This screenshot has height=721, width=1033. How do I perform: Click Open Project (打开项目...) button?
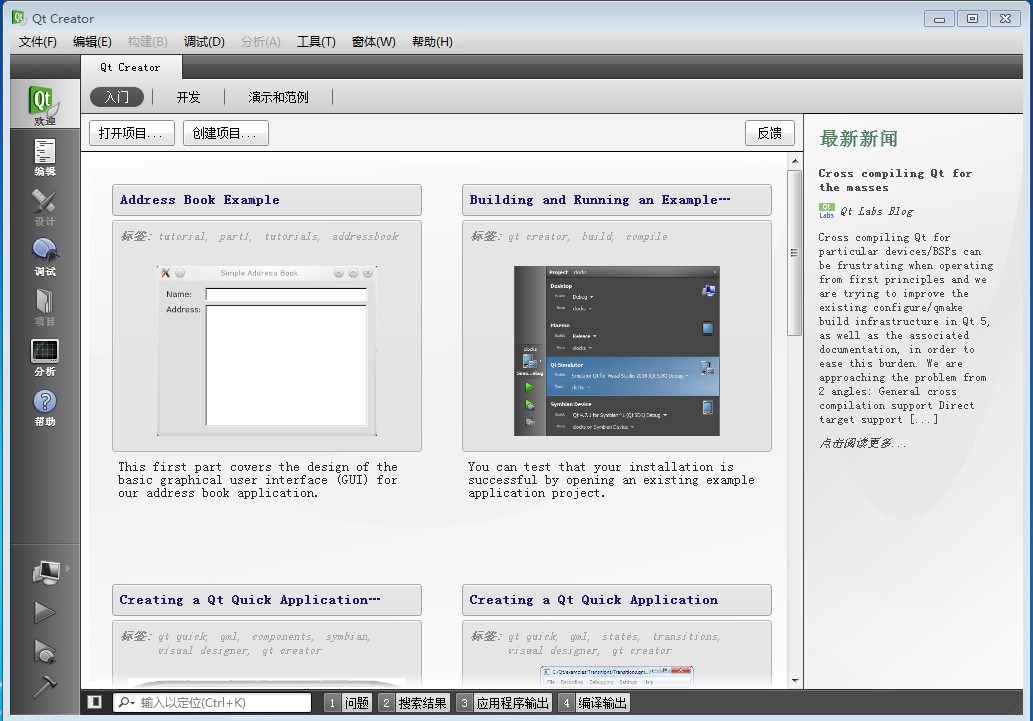(132, 132)
